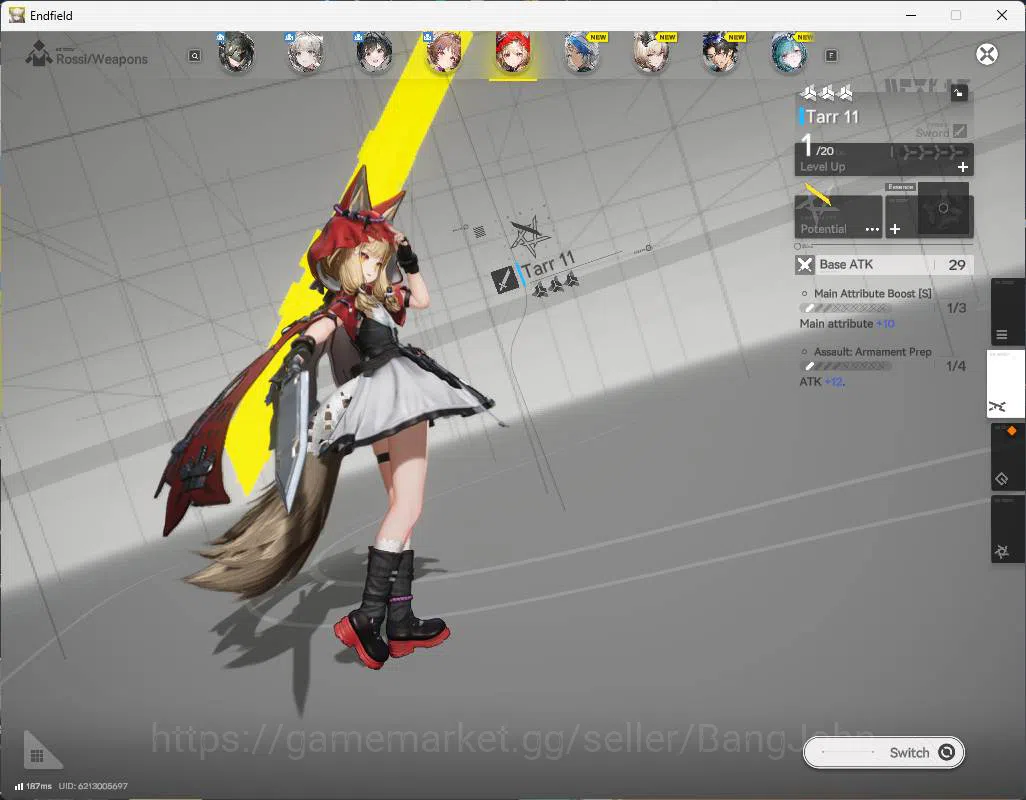The image size is (1026, 800).
Task: Select the first dark-haired masked operator portrait
Action: pyautogui.click(x=236, y=52)
